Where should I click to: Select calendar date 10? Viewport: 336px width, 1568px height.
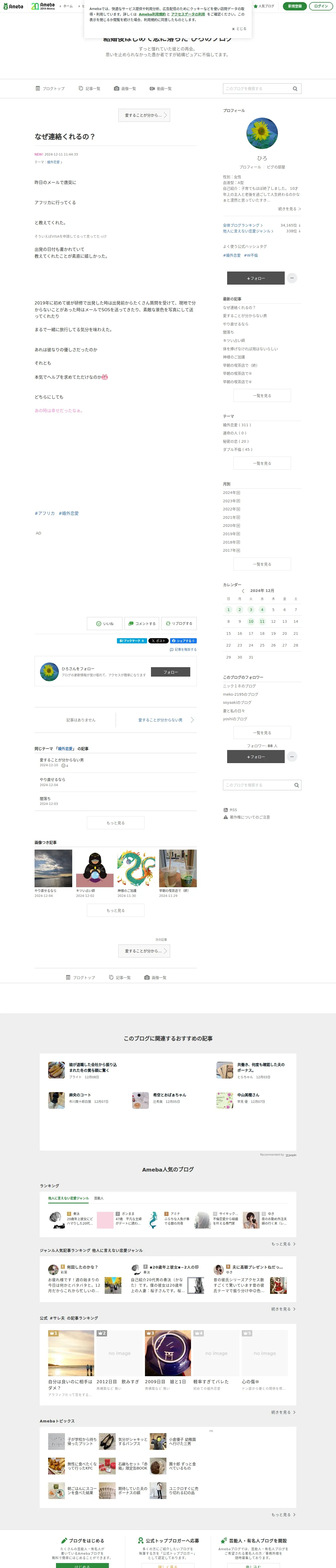pyautogui.click(x=251, y=621)
